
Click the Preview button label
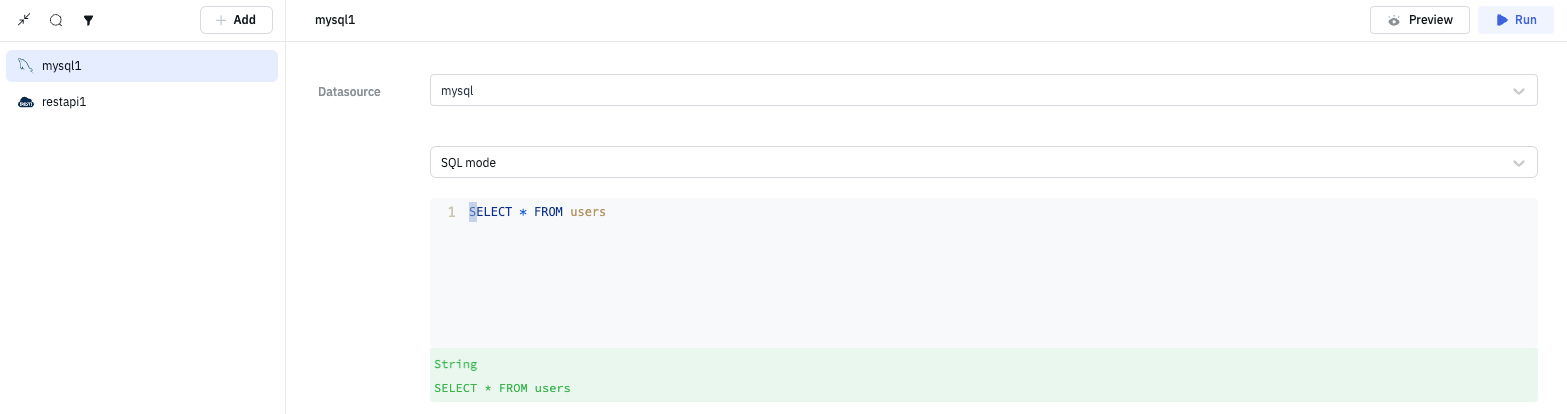[1430, 20]
